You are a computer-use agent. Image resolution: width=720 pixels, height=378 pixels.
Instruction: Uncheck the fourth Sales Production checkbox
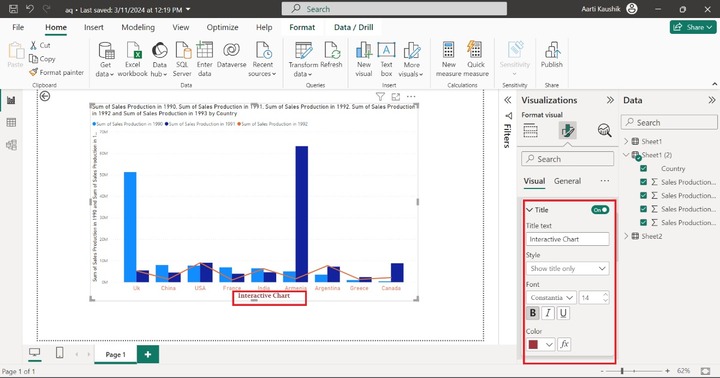tap(643, 222)
